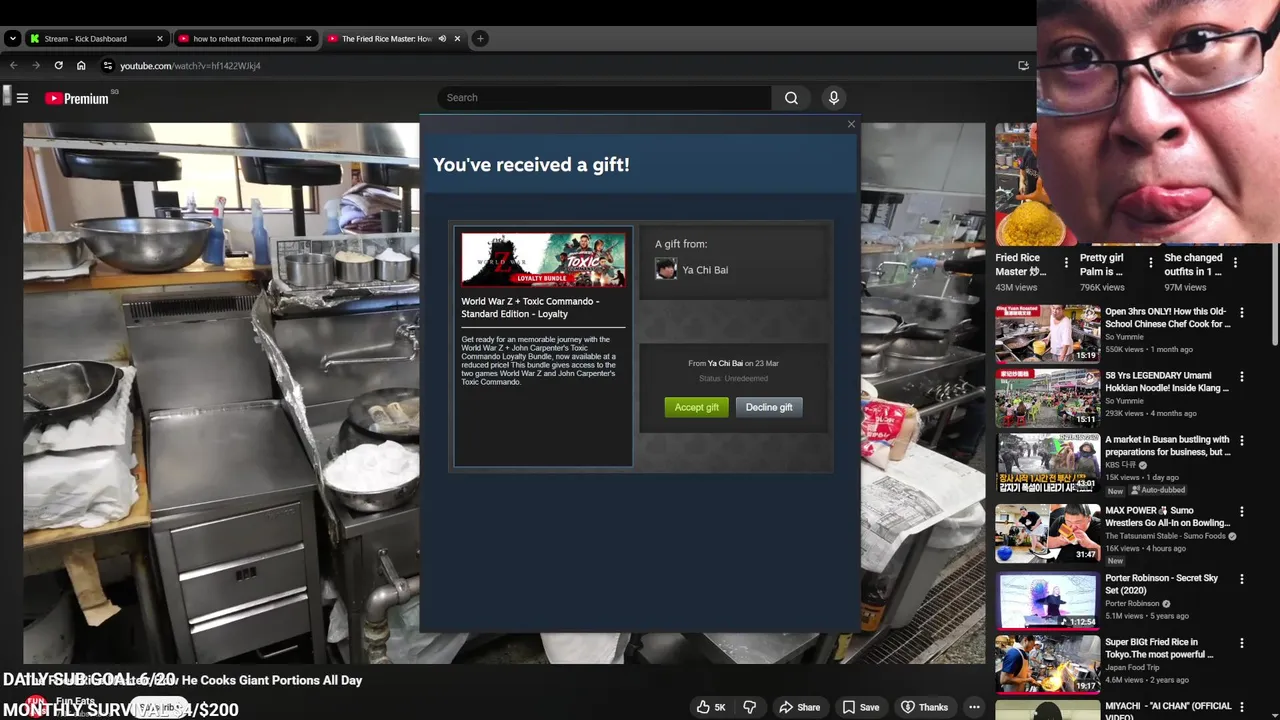1280x720 pixels.
Task: Save video to a playlist
Action: point(860,707)
